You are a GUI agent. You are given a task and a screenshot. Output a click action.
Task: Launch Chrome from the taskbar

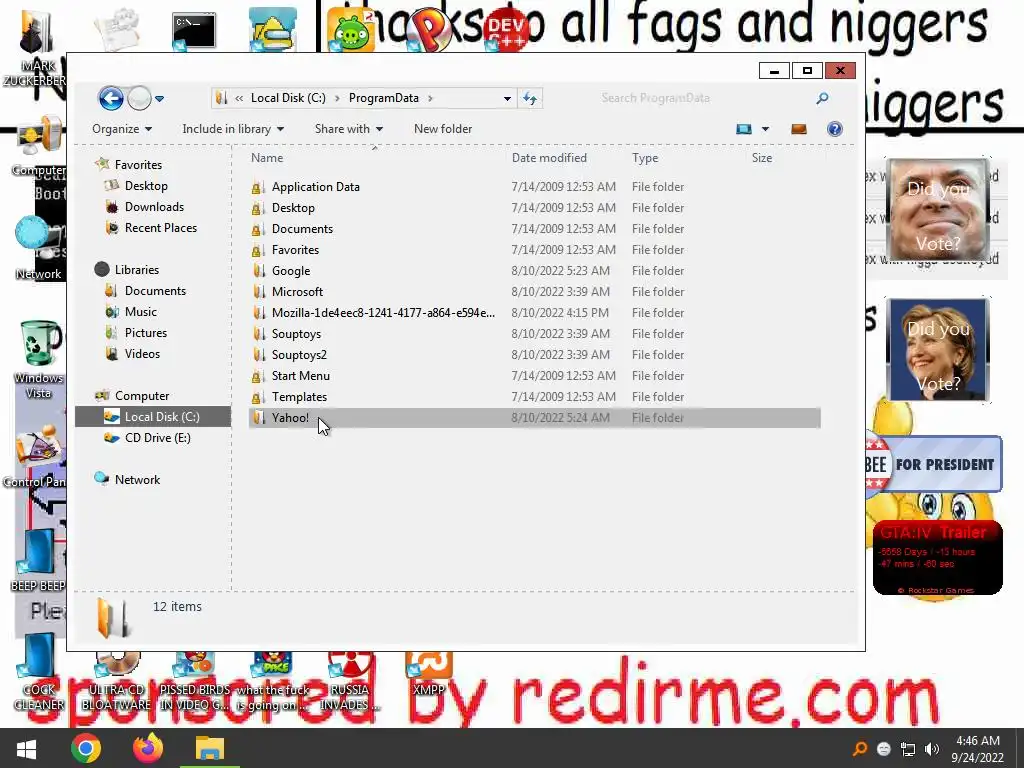[86, 748]
